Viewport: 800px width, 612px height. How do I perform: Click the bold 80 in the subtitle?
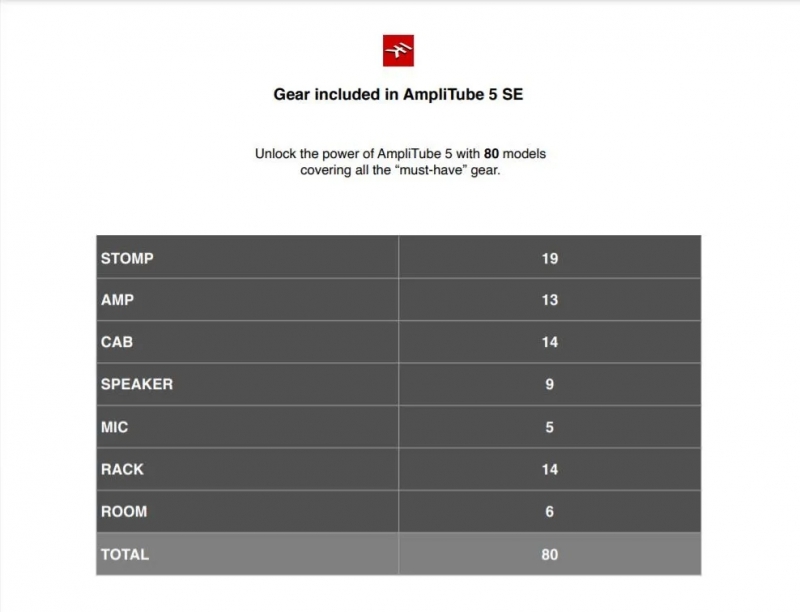[x=491, y=154]
